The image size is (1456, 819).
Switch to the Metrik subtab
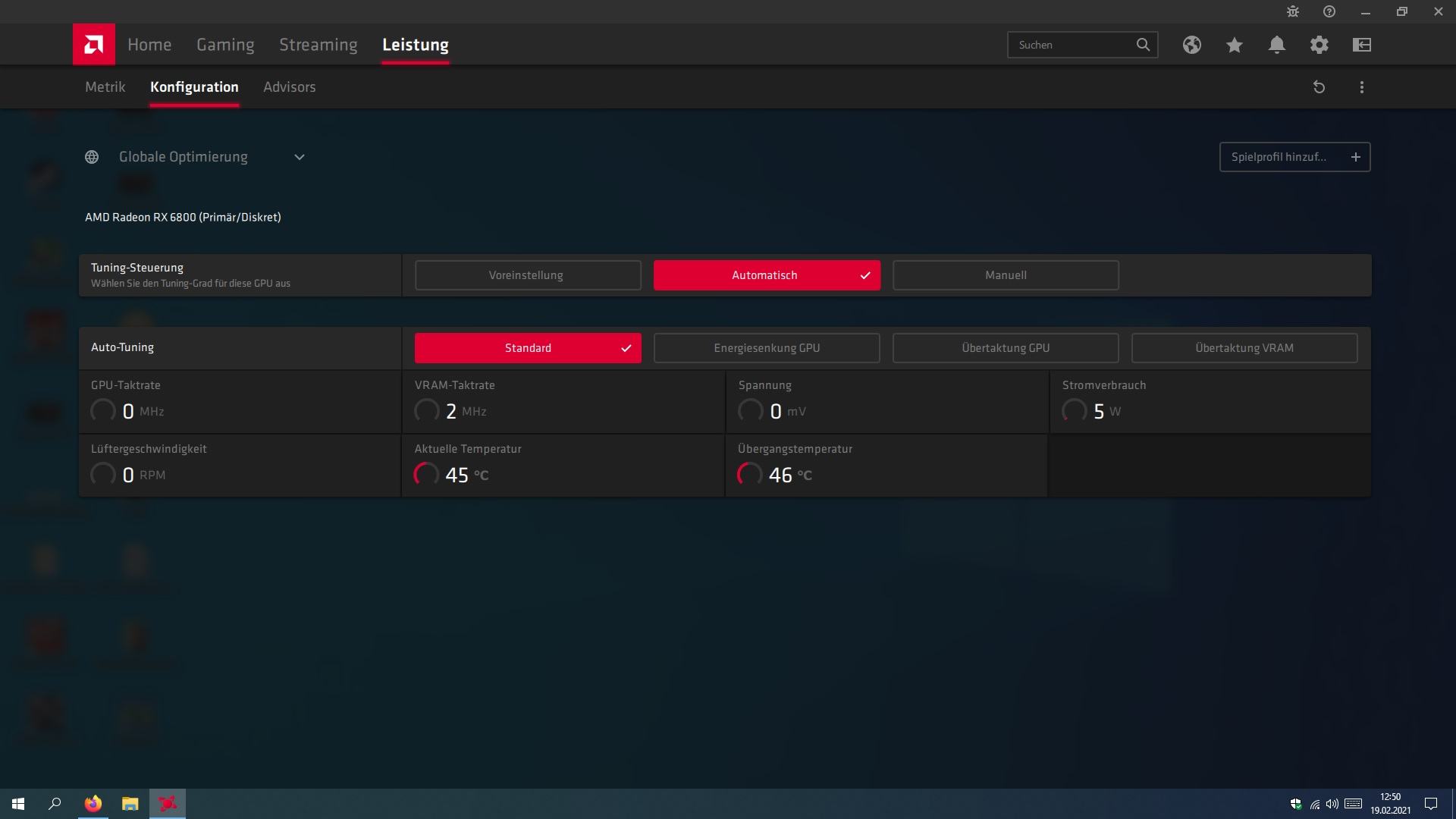click(x=105, y=87)
